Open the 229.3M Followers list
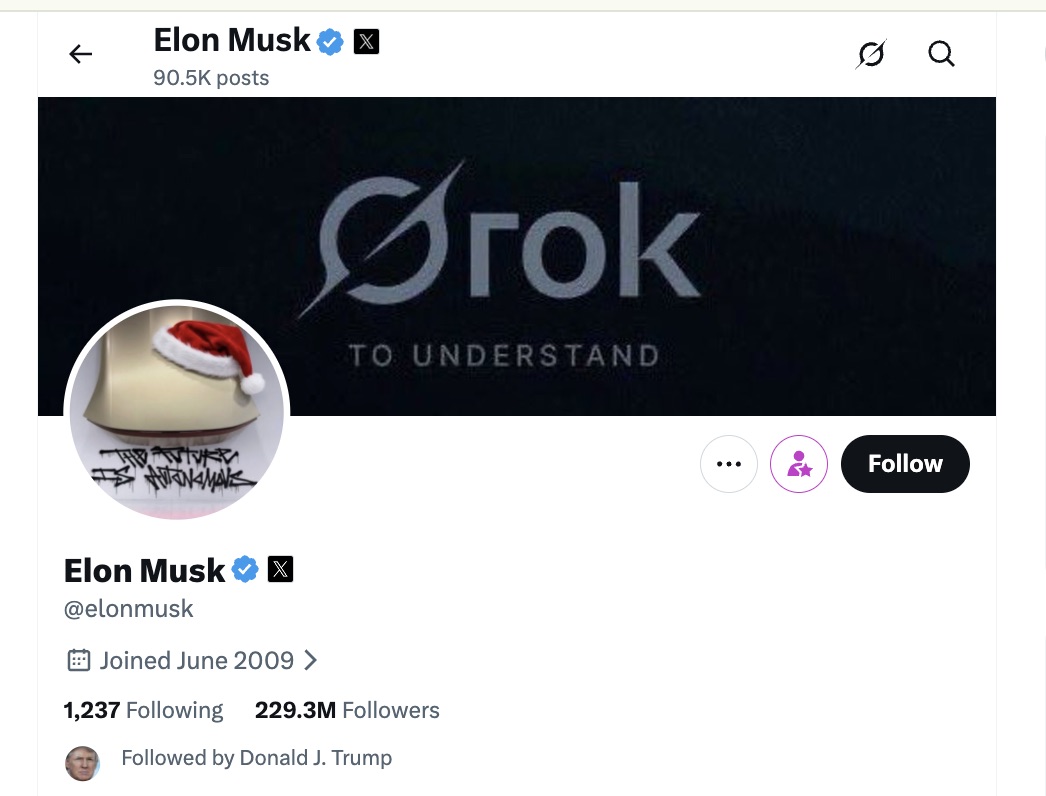Screen dimensions: 1046x796 pyautogui.click(x=347, y=710)
